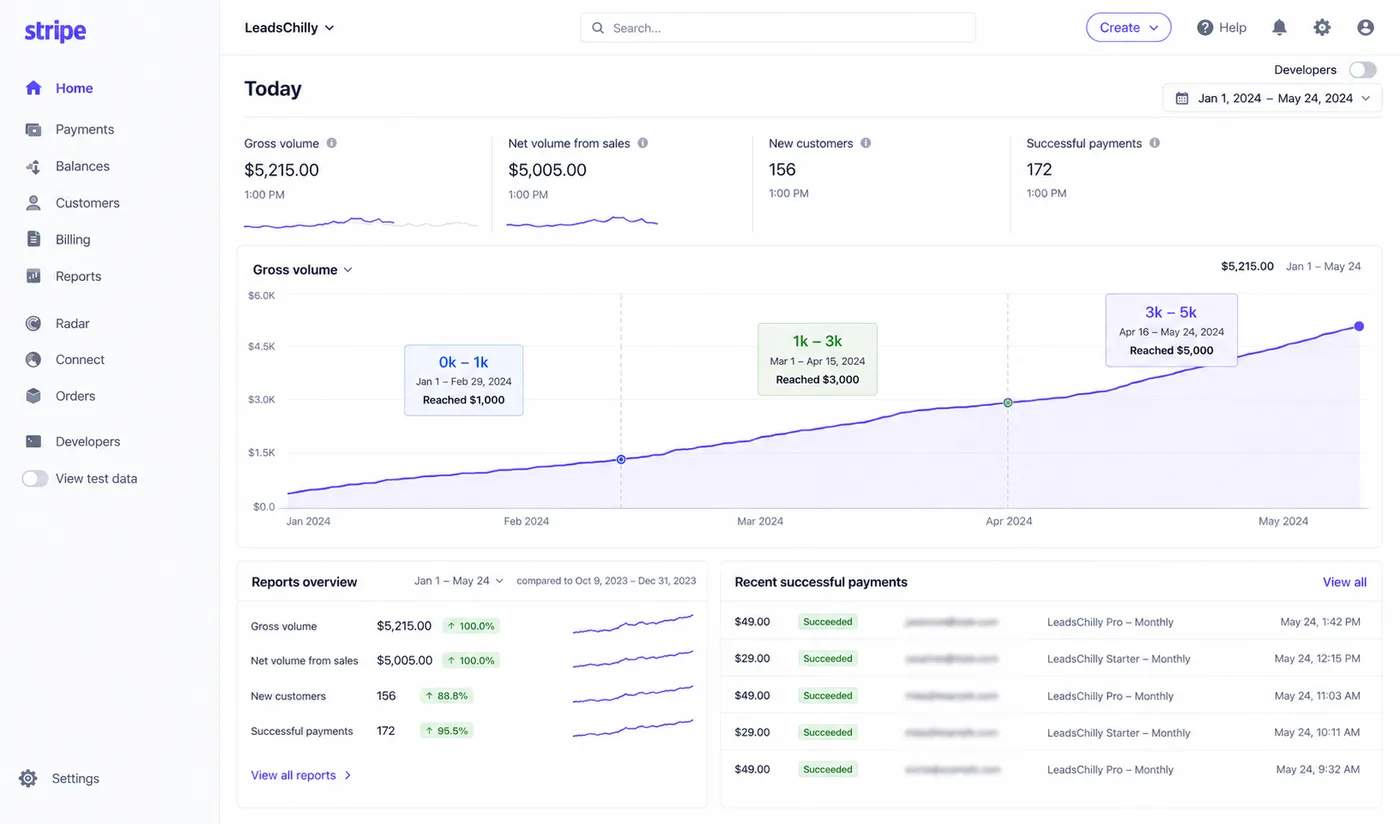Click the calendar icon in date range

[x=1182, y=98]
